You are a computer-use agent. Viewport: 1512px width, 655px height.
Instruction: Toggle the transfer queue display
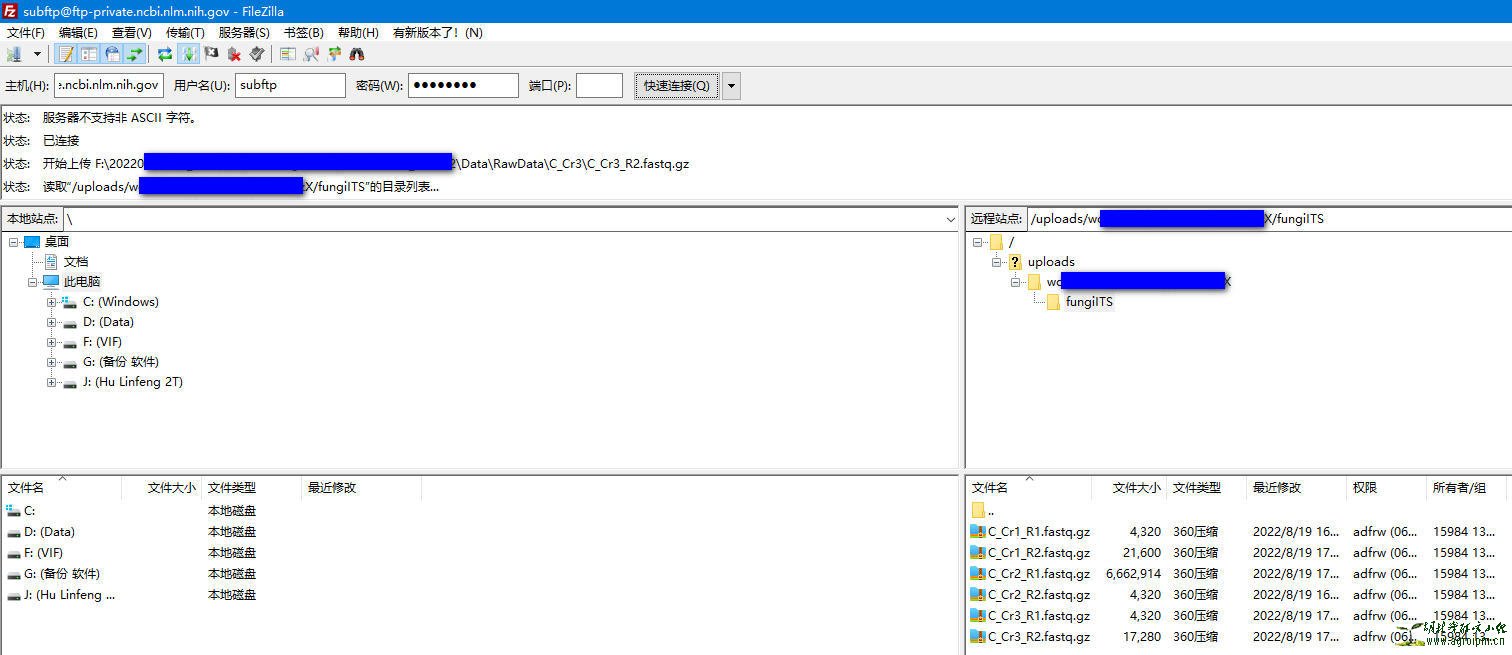(x=135, y=54)
